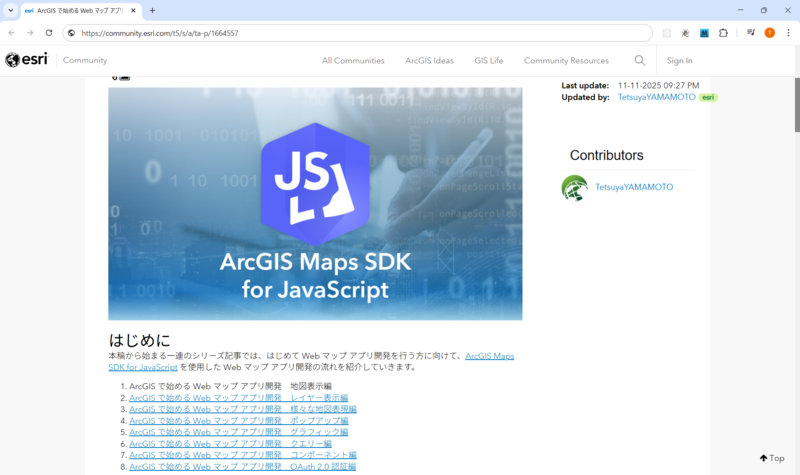
Task: Click the vertical page scrollbar thumb
Action: point(797,105)
